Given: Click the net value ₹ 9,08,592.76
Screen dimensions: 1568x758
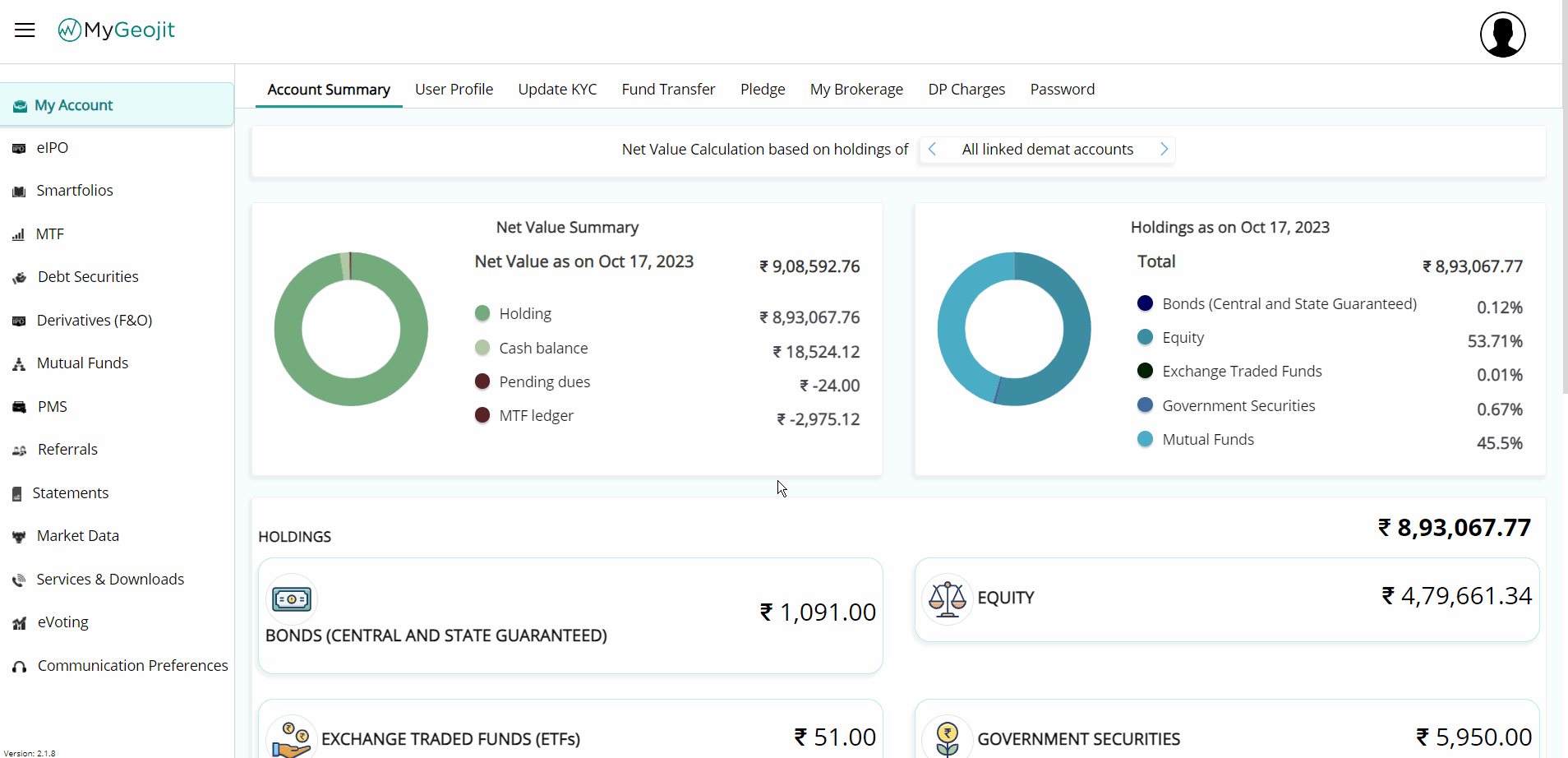Looking at the screenshot, I should [809, 266].
